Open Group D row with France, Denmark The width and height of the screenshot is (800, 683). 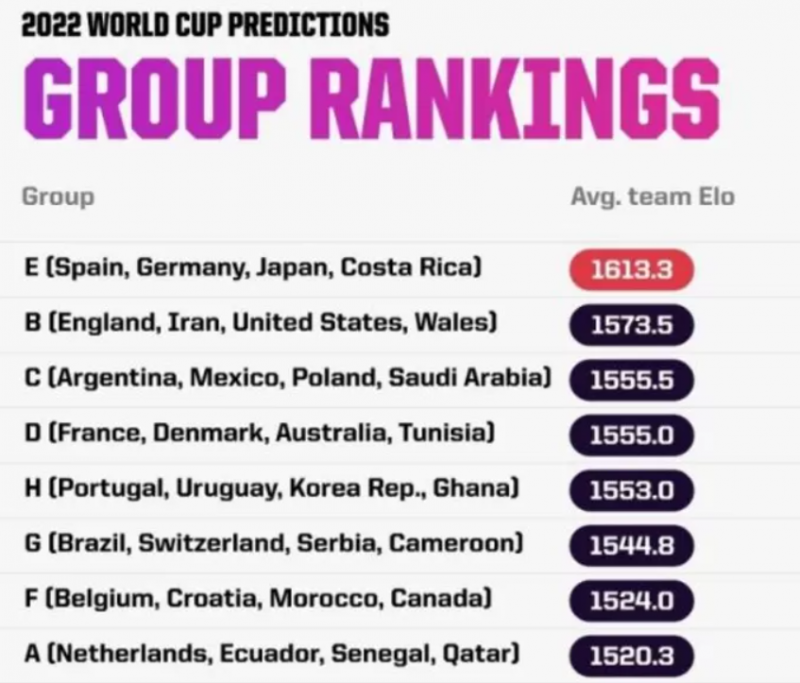point(258,434)
